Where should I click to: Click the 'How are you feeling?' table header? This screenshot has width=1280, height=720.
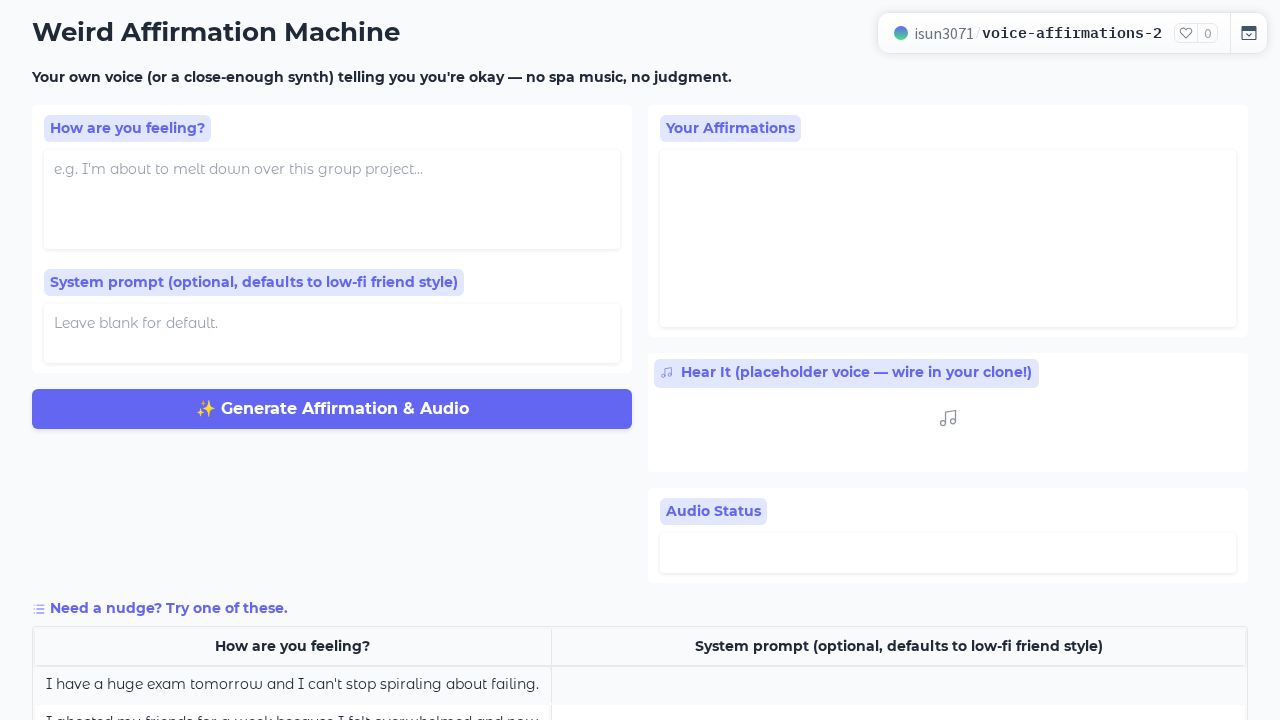pos(293,647)
